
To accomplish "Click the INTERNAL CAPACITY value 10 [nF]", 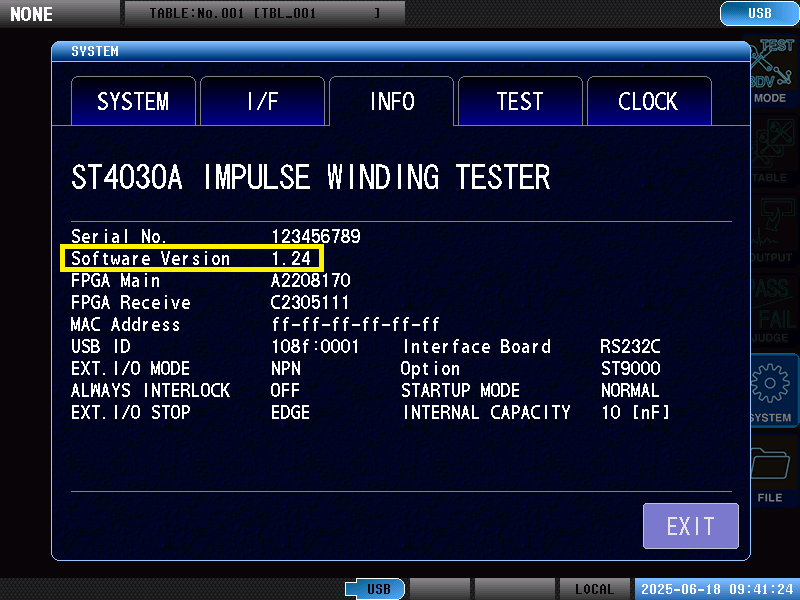I will tap(635, 412).
